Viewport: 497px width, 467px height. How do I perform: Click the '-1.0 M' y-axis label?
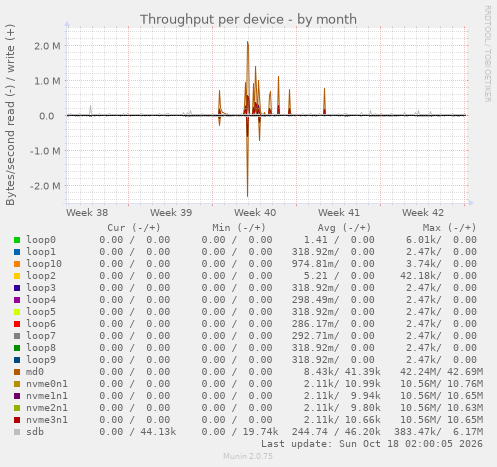click(x=45, y=151)
